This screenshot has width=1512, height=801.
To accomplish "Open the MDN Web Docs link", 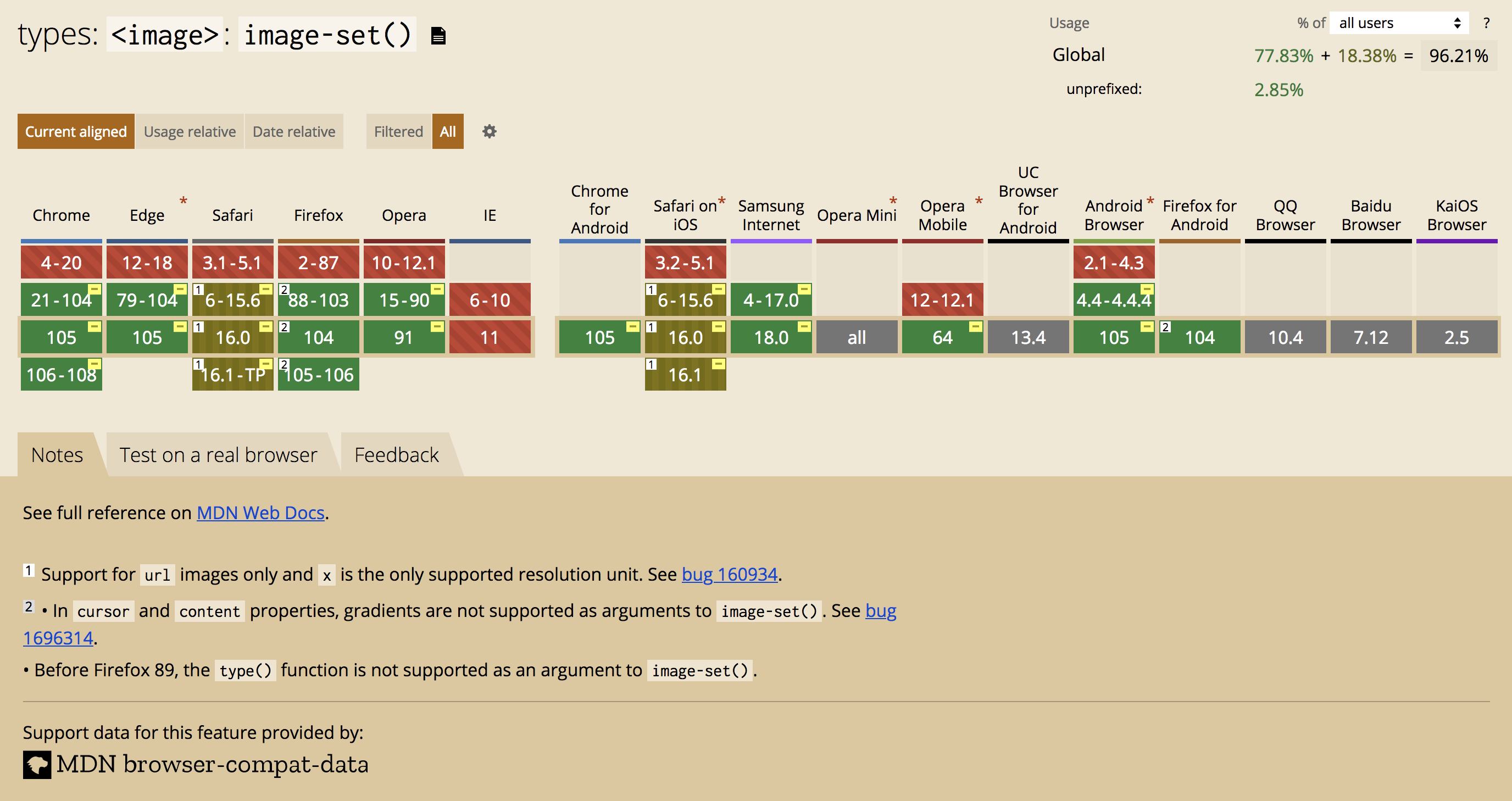I will click(260, 512).
